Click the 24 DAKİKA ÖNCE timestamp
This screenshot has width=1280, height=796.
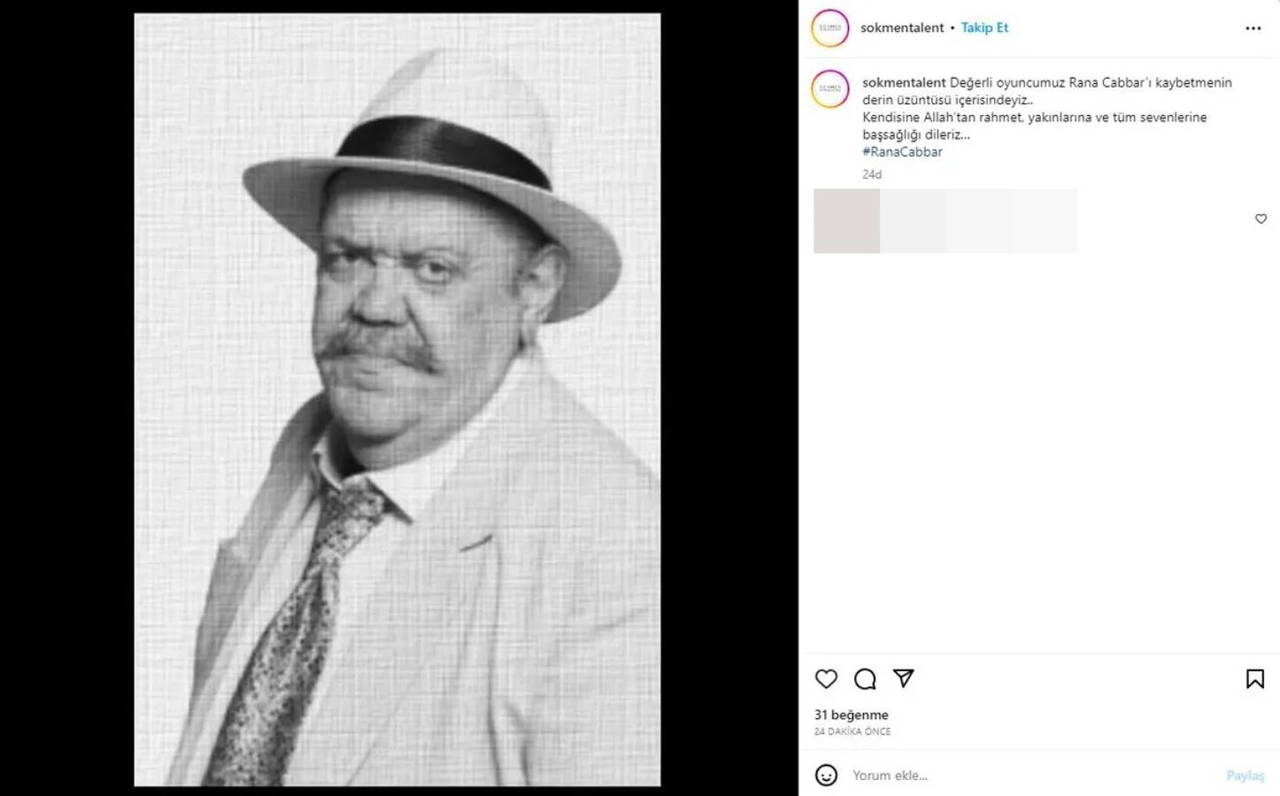click(x=852, y=732)
